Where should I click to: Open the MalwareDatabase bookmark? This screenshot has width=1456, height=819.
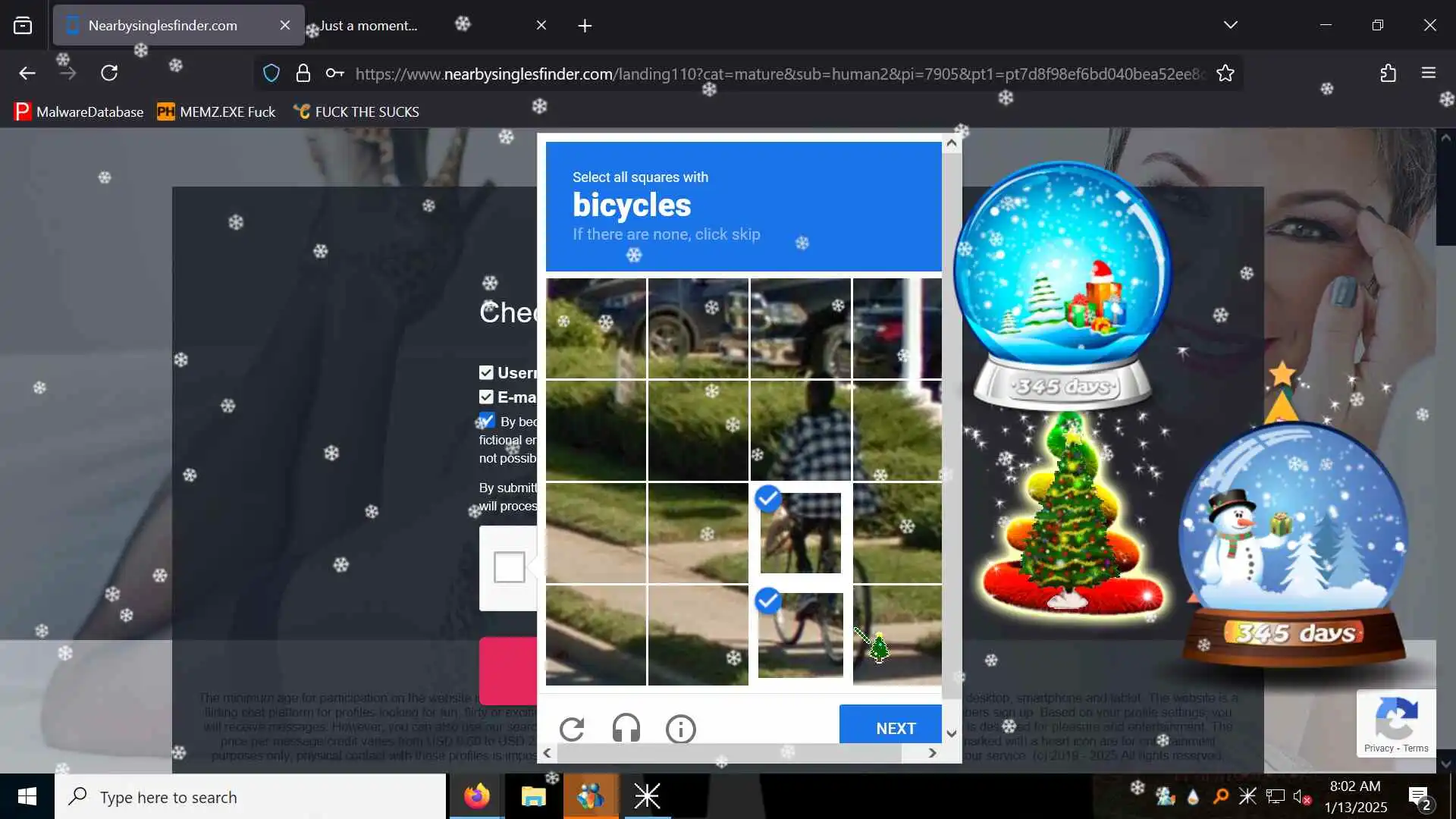coord(79,112)
